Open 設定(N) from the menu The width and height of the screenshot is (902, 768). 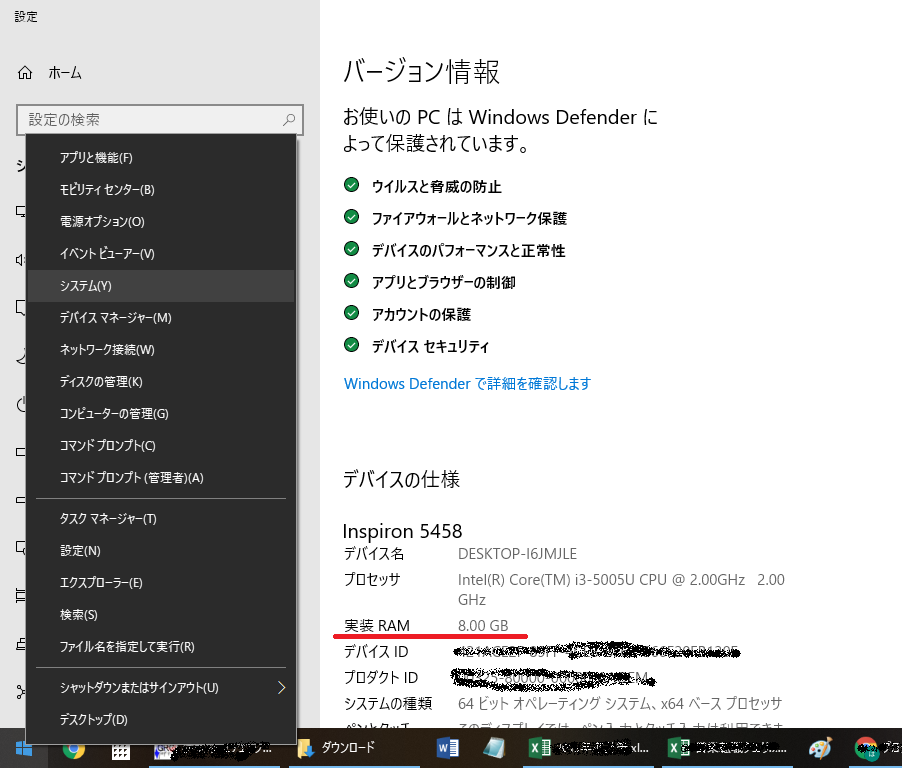(x=160, y=551)
